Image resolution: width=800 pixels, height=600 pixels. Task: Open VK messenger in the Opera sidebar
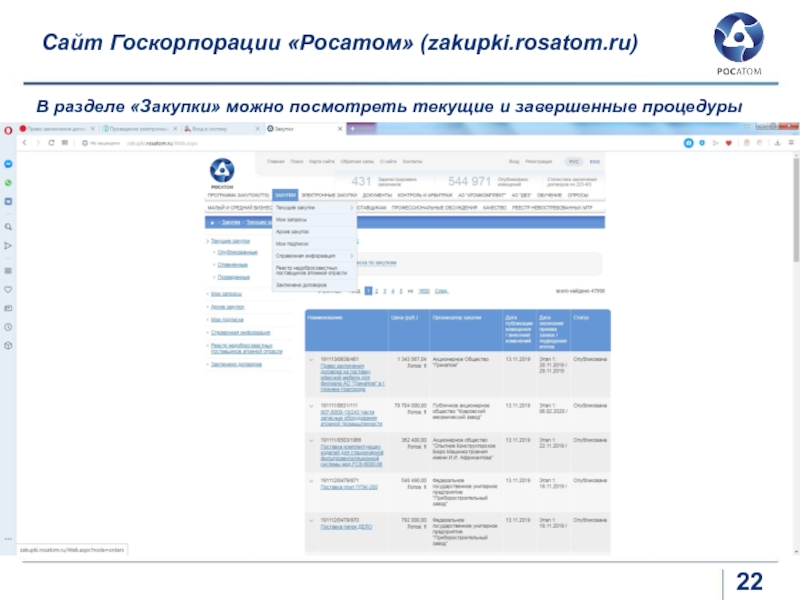[8, 202]
